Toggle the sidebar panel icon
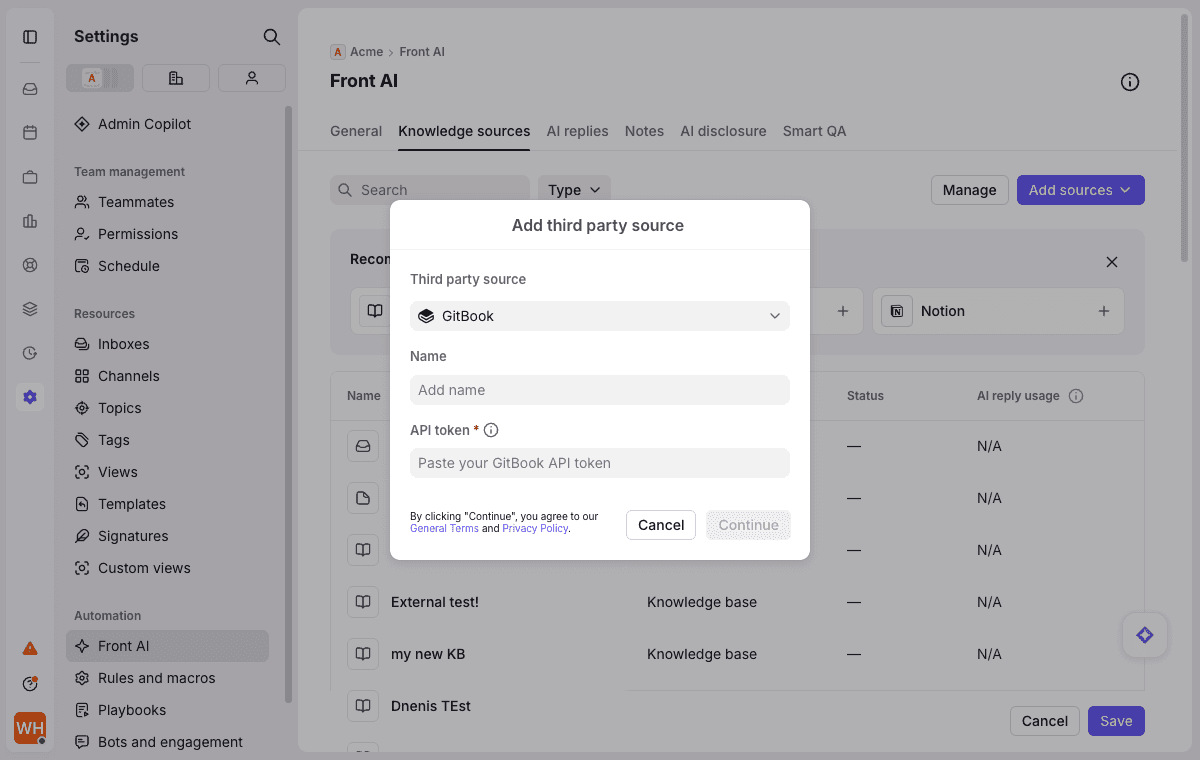This screenshot has height=760, width=1200. [30, 37]
